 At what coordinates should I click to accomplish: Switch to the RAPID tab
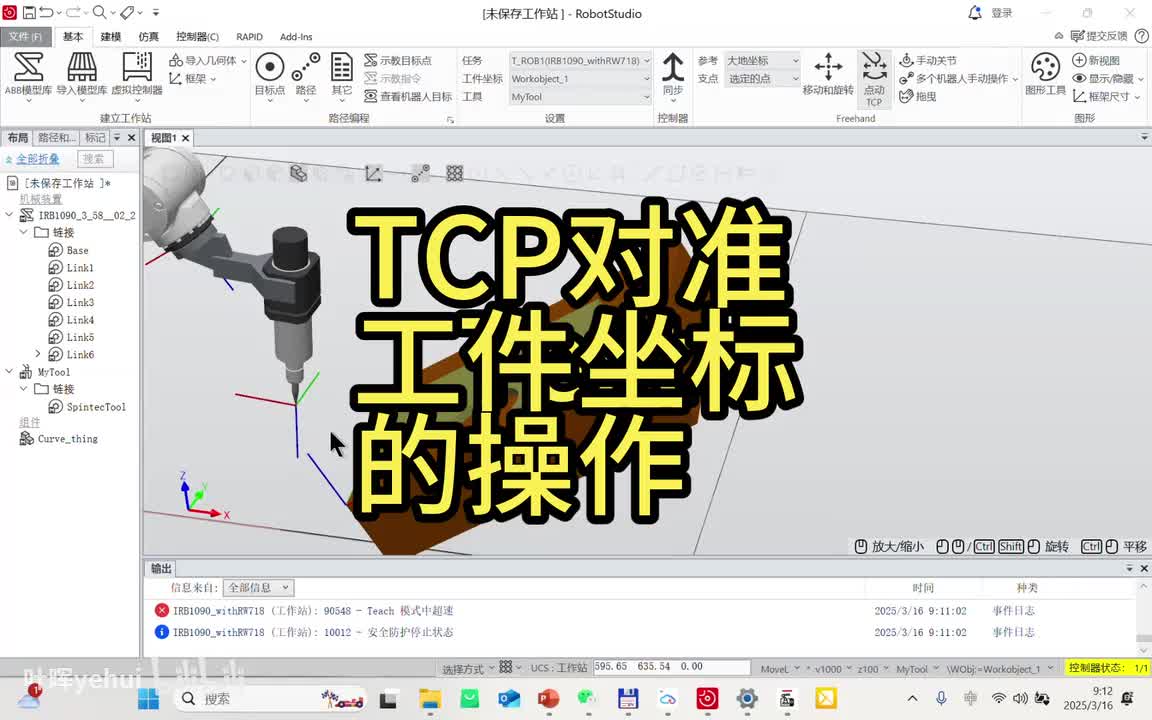pyautogui.click(x=249, y=37)
